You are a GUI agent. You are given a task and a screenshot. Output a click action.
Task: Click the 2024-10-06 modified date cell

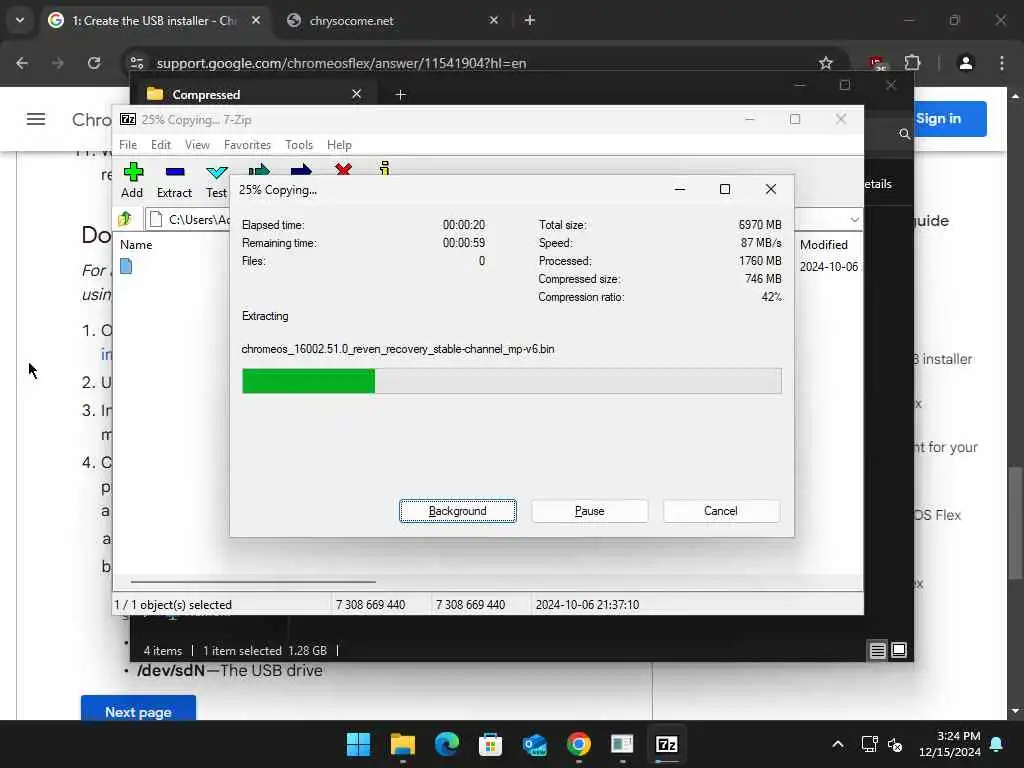click(x=829, y=266)
